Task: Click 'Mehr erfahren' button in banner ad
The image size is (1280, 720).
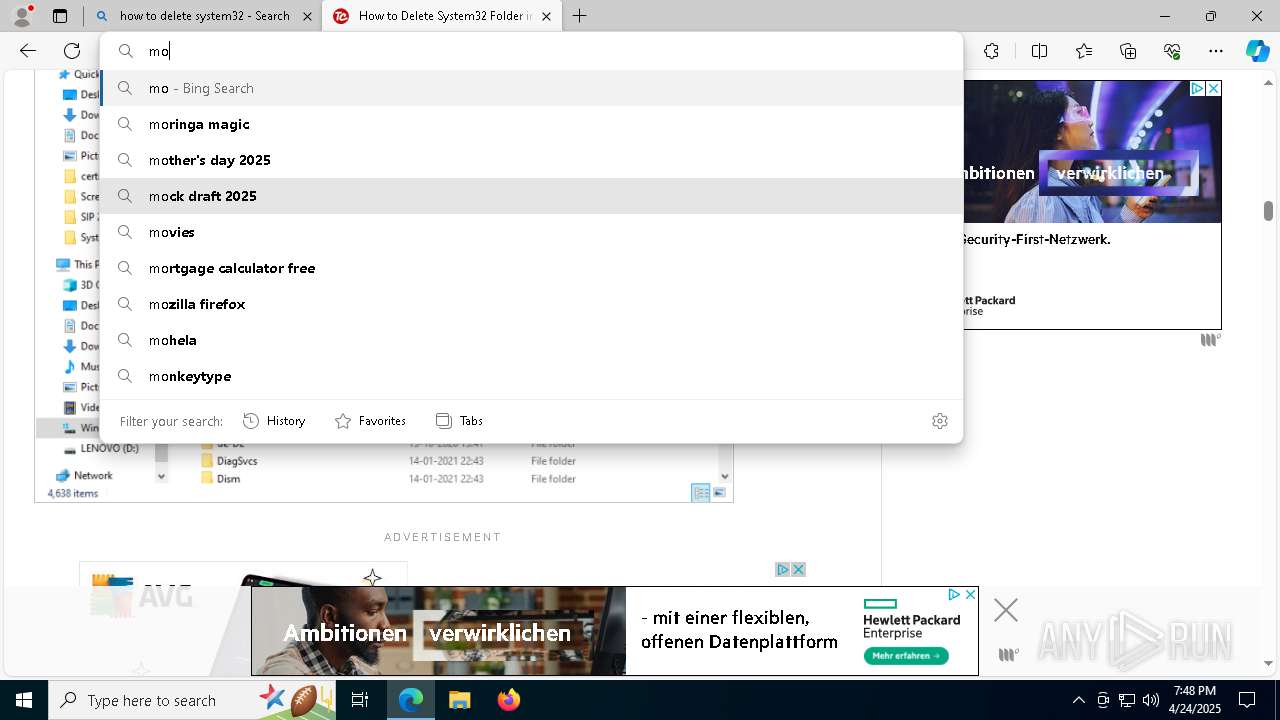Action: [906, 656]
